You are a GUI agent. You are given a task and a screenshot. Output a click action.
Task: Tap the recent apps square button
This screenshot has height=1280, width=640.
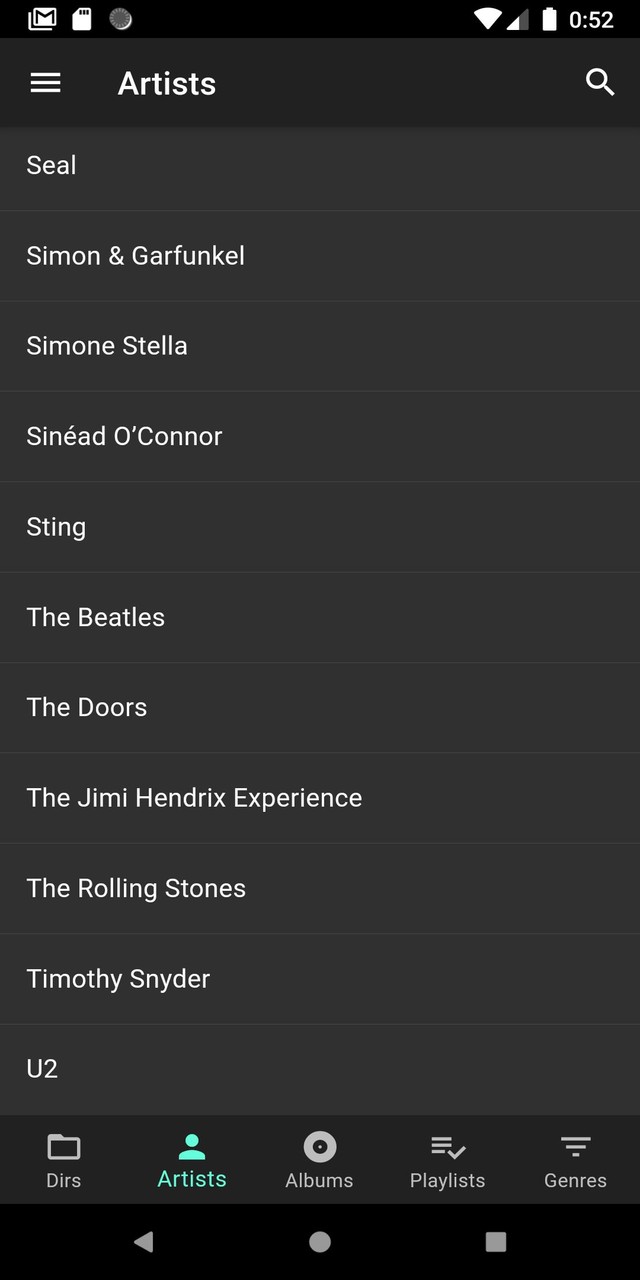point(496,1242)
